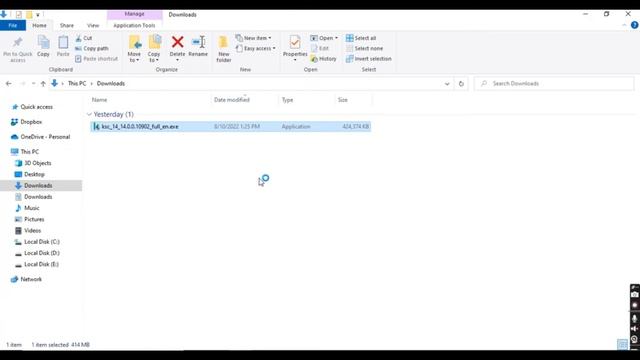Click This PC in address bar
This screenshot has height=360, width=640.
(77, 83)
